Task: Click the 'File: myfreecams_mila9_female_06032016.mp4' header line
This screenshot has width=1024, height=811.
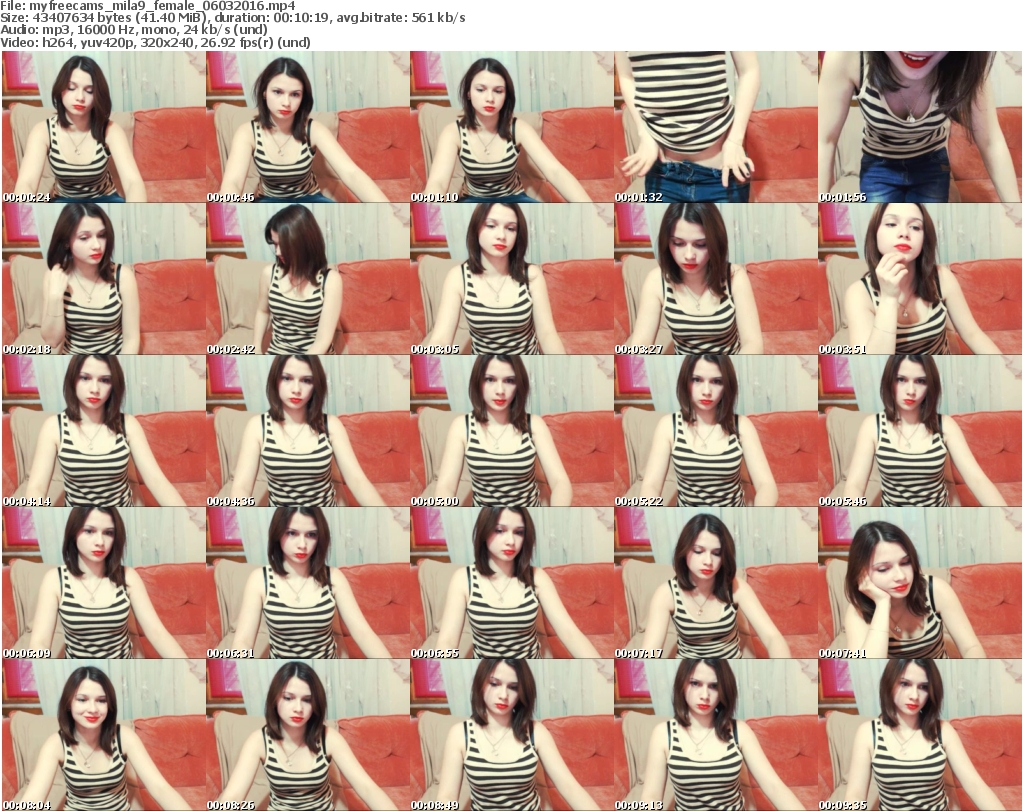Action: click(148, 6)
